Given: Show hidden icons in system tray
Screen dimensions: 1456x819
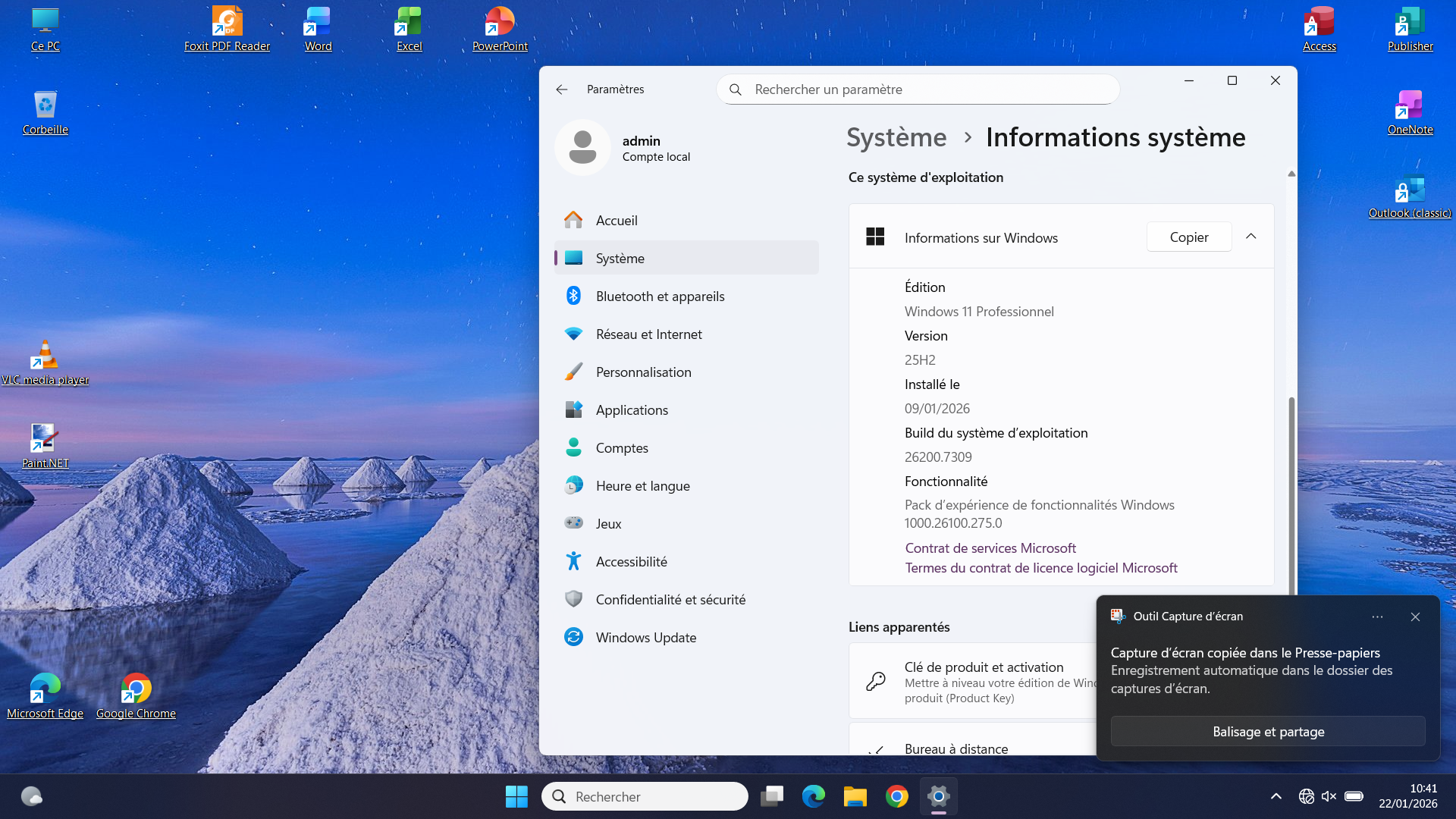Looking at the screenshot, I should point(1276,796).
